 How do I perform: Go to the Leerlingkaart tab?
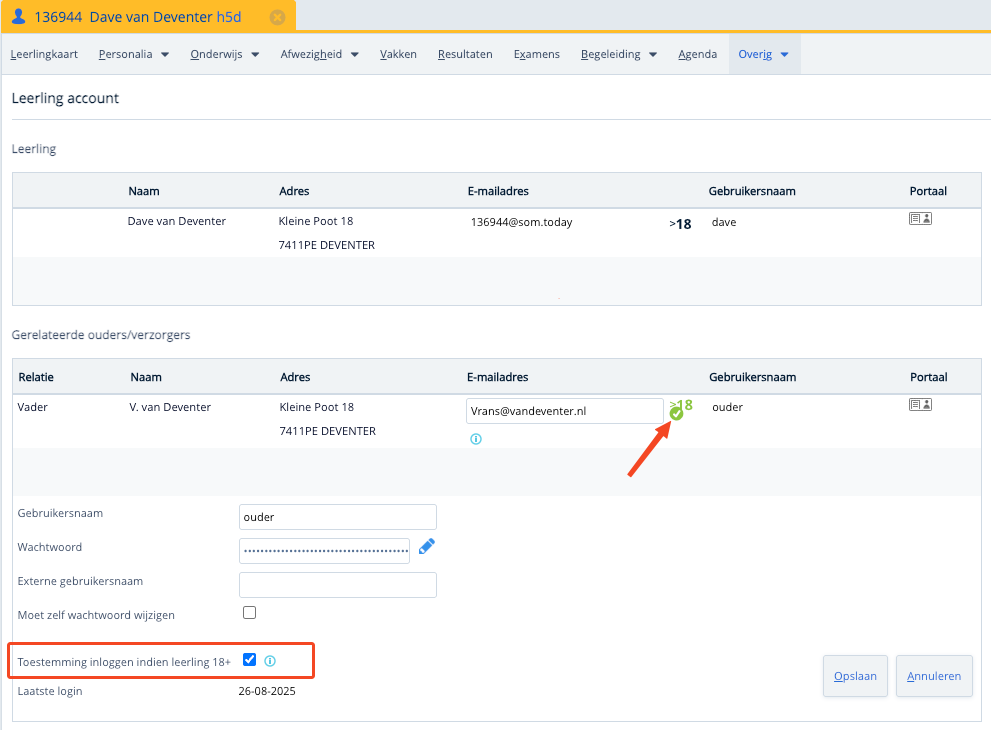44,54
